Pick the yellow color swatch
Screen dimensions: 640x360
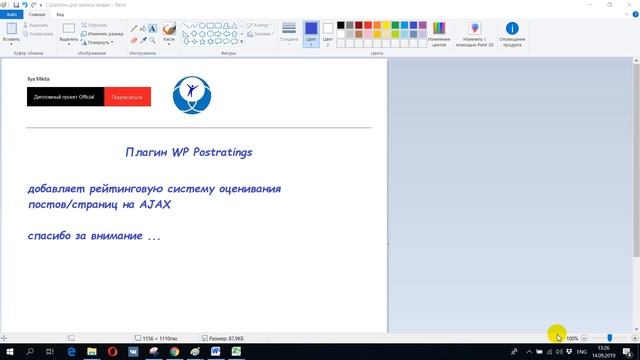(386, 25)
